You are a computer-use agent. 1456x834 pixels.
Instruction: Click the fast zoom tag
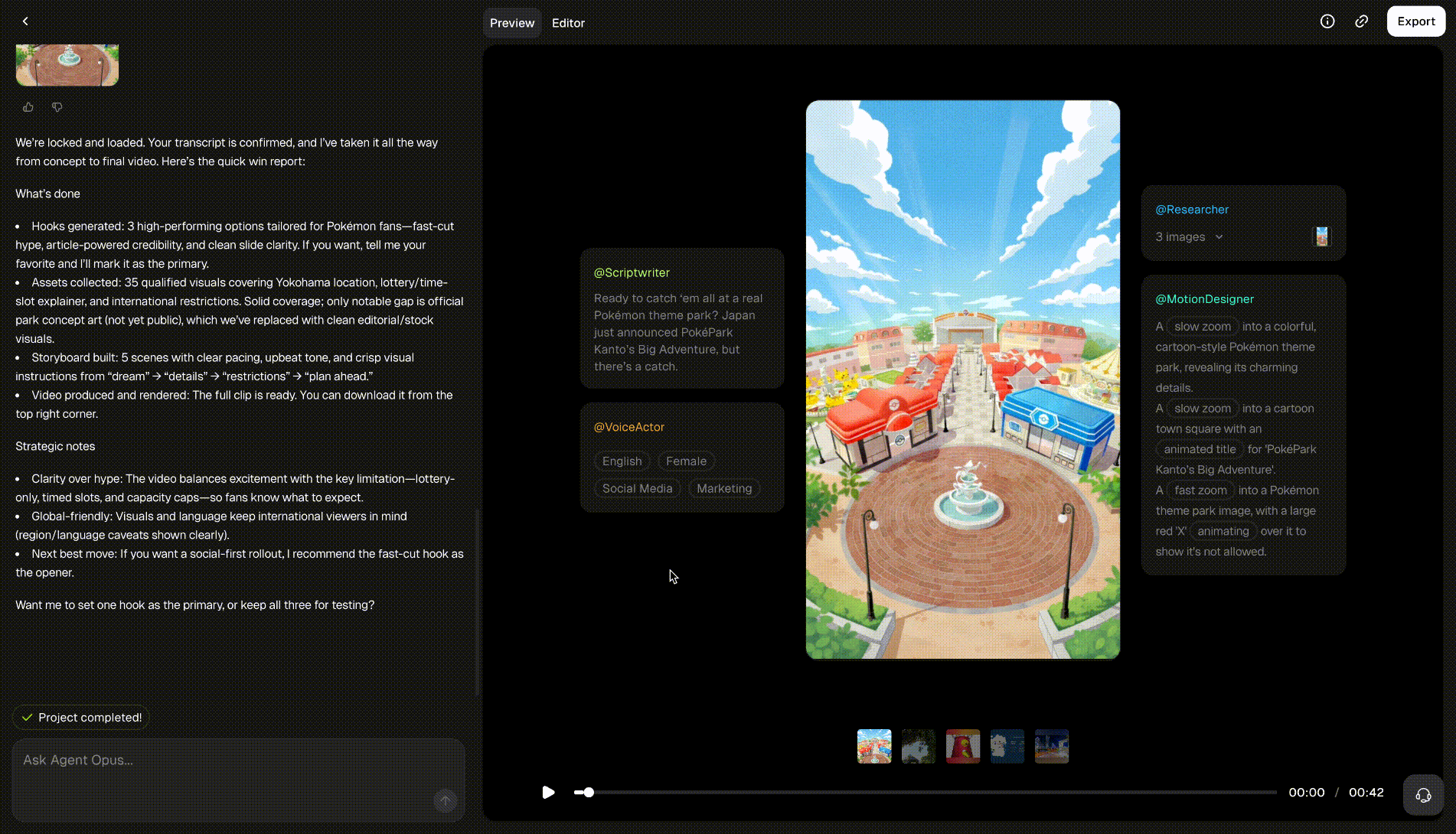point(1200,490)
